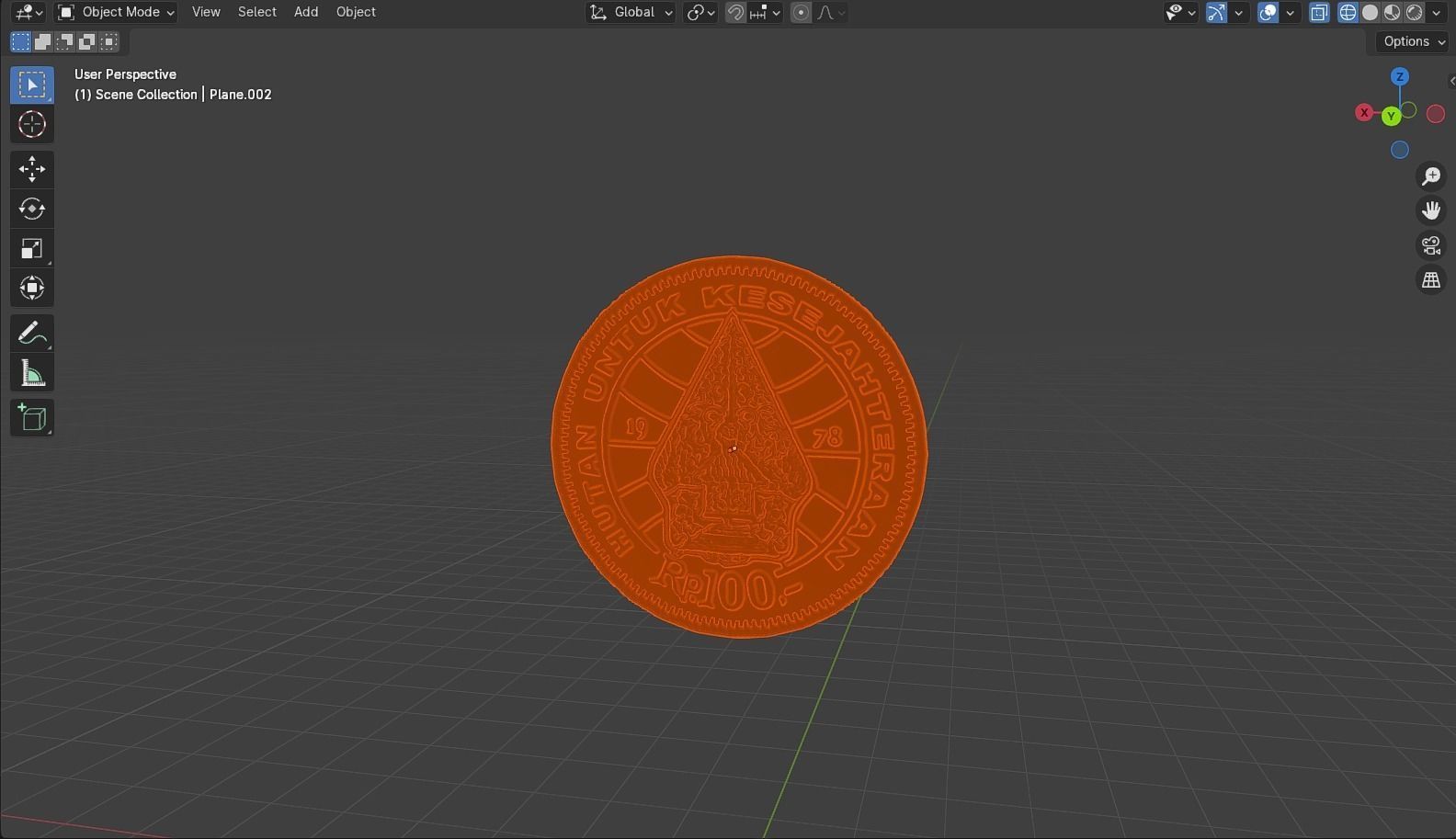Click red X axis on gizmo
The height and width of the screenshot is (839, 1456).
point(1364,113)
